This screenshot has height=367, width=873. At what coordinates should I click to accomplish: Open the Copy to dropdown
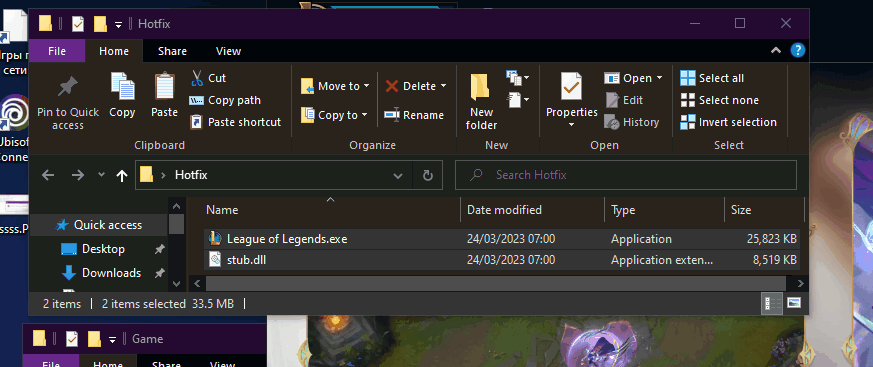pos(334,115)
